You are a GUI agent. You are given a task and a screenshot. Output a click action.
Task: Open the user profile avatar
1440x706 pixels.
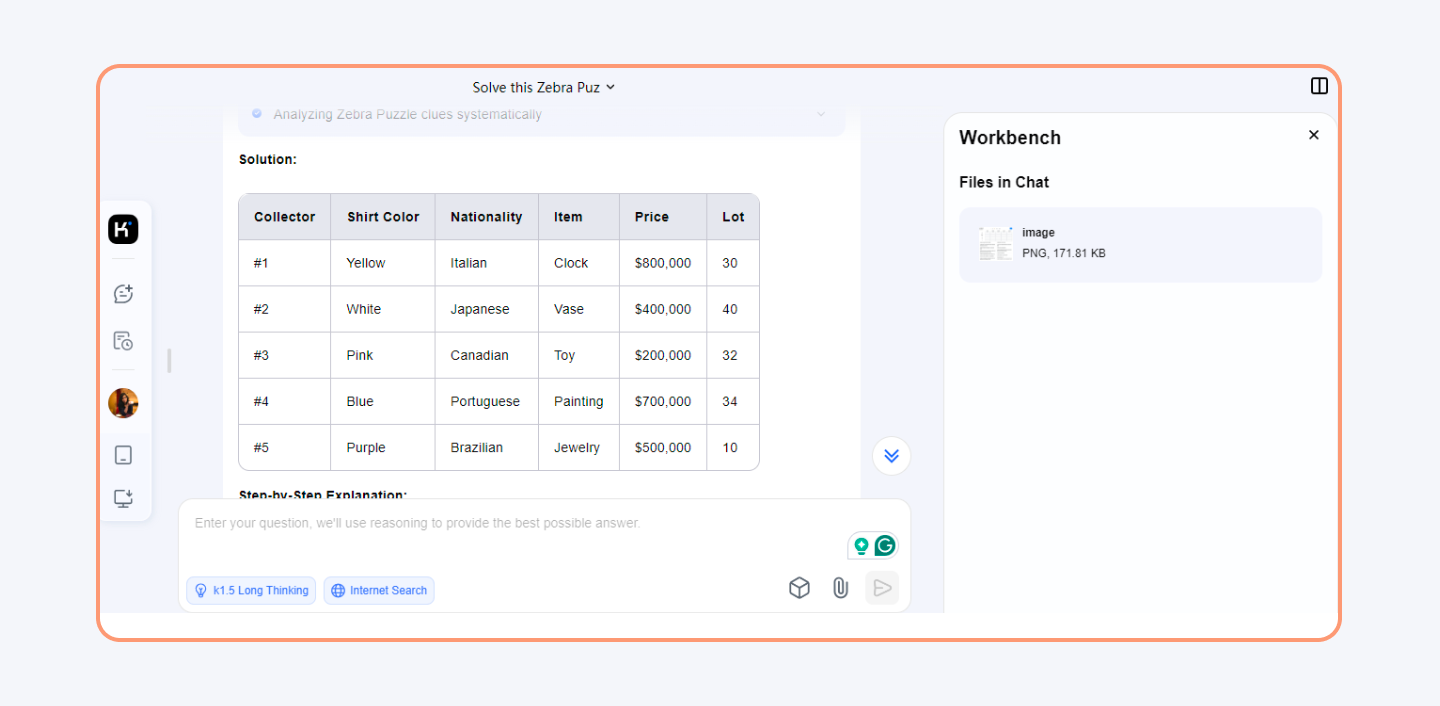tap(123, 403)
